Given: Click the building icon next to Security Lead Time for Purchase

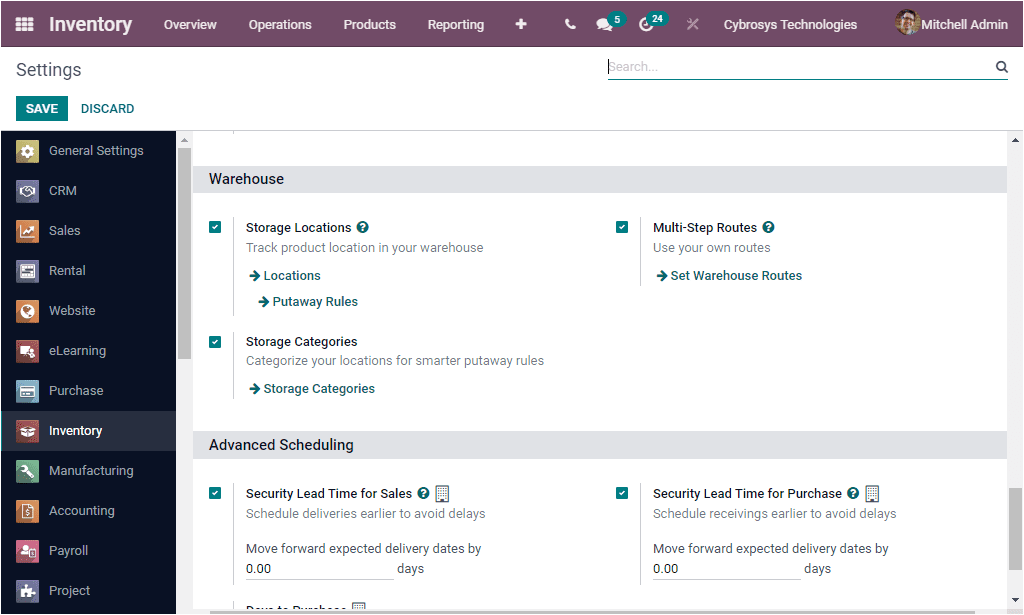Looking at the screenshot, I should point(872,493).
